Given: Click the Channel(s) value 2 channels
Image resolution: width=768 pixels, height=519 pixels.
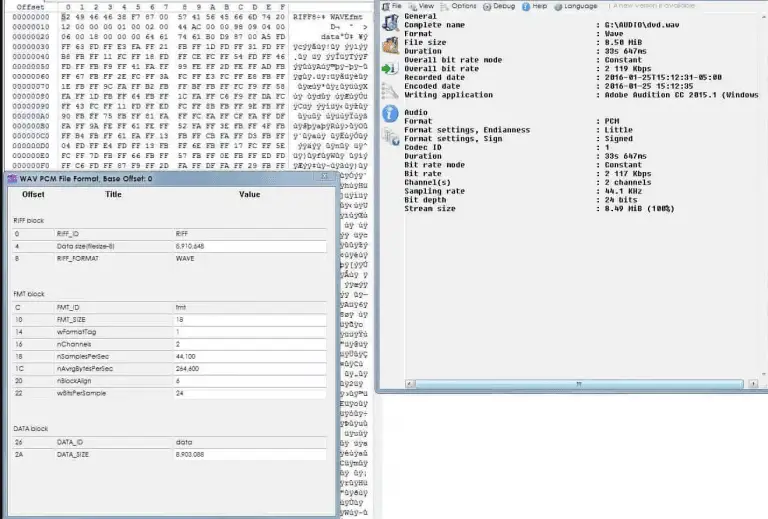Looking at the screenshot, I should [628, 183].
